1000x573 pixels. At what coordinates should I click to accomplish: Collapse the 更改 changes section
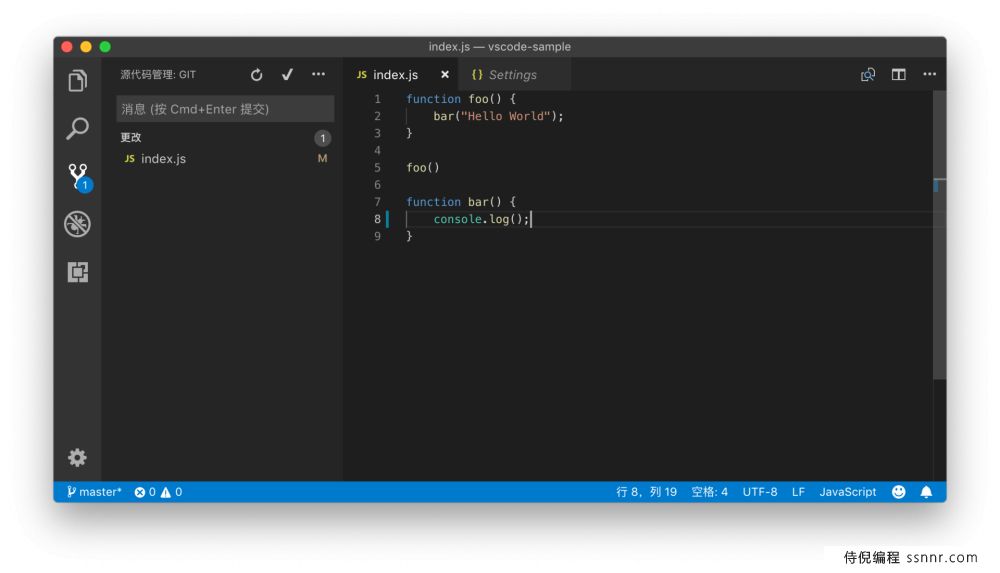coord(131,137)
